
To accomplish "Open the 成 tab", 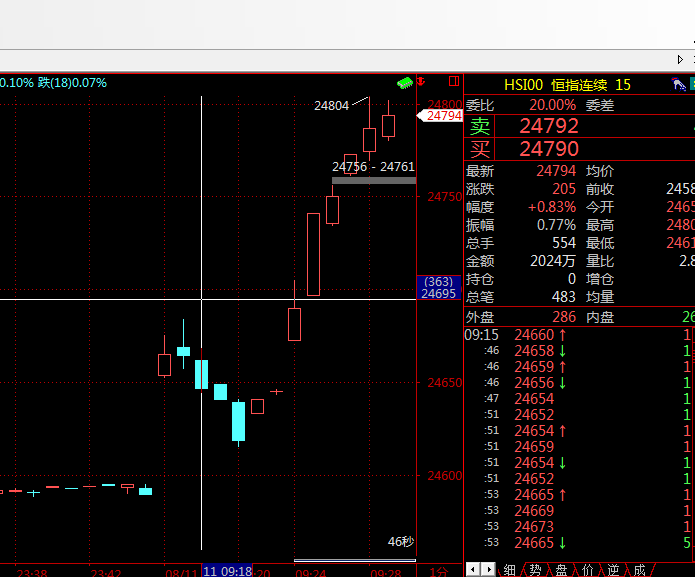I will 640,569.
